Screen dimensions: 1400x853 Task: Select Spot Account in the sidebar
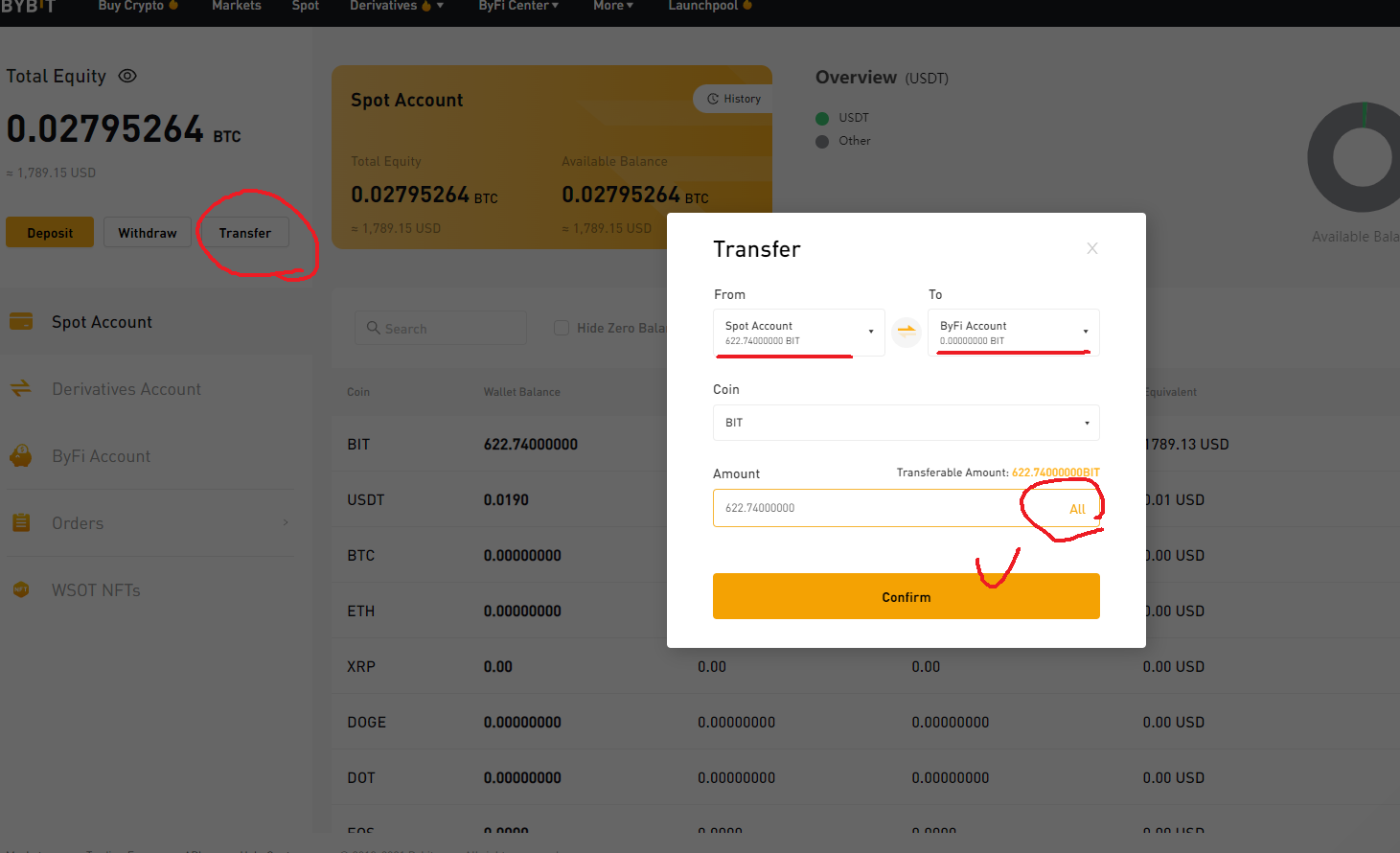point(102,322)
